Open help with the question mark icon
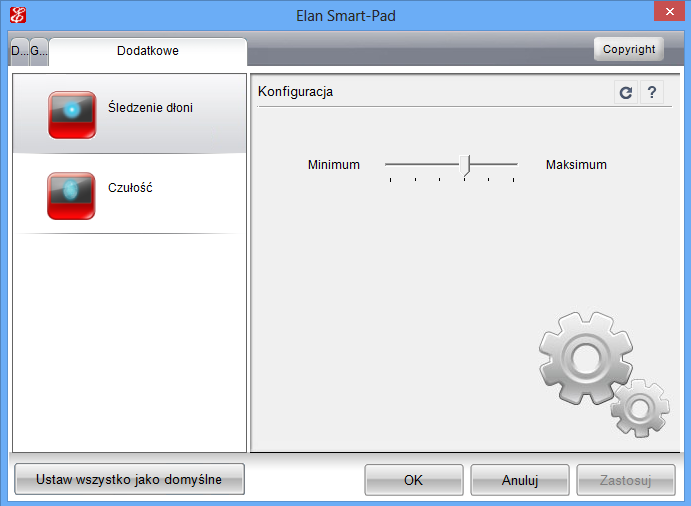This screenshot has height=506, width=691. point(652,93)
